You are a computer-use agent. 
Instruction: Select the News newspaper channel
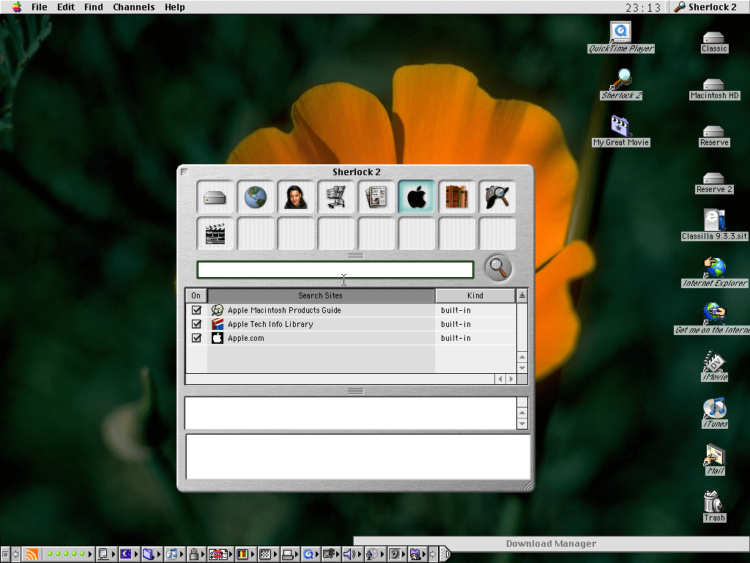[x=376, y=197]
